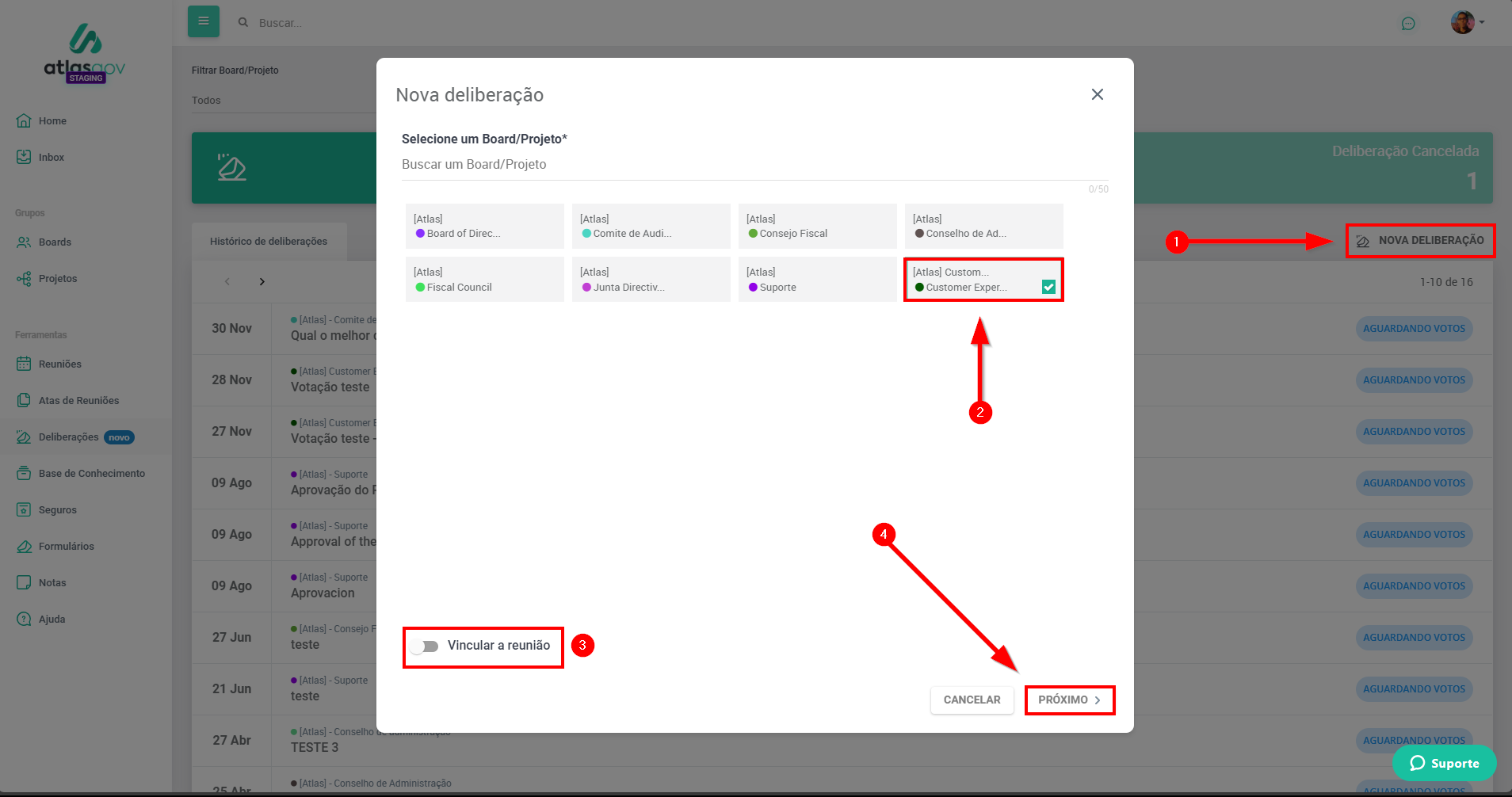Click AGUARDANDO VOTOS badge for 21 Jun
Screen dimensions: 1512x797
pyautogui.click(x=1415, y=689)
